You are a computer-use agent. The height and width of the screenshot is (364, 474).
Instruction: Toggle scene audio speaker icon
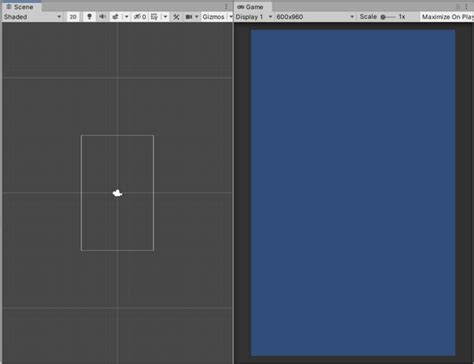point(102,17)
